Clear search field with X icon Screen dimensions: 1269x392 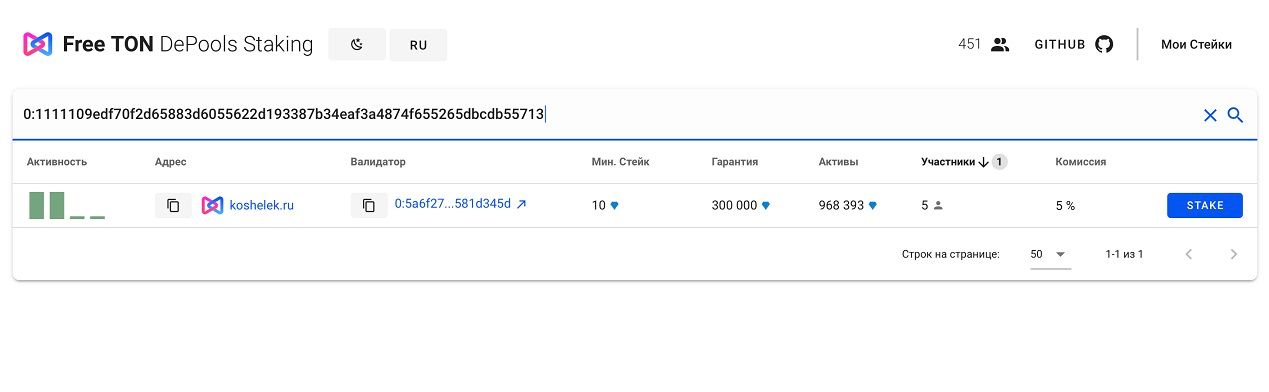pos(1210,115)
